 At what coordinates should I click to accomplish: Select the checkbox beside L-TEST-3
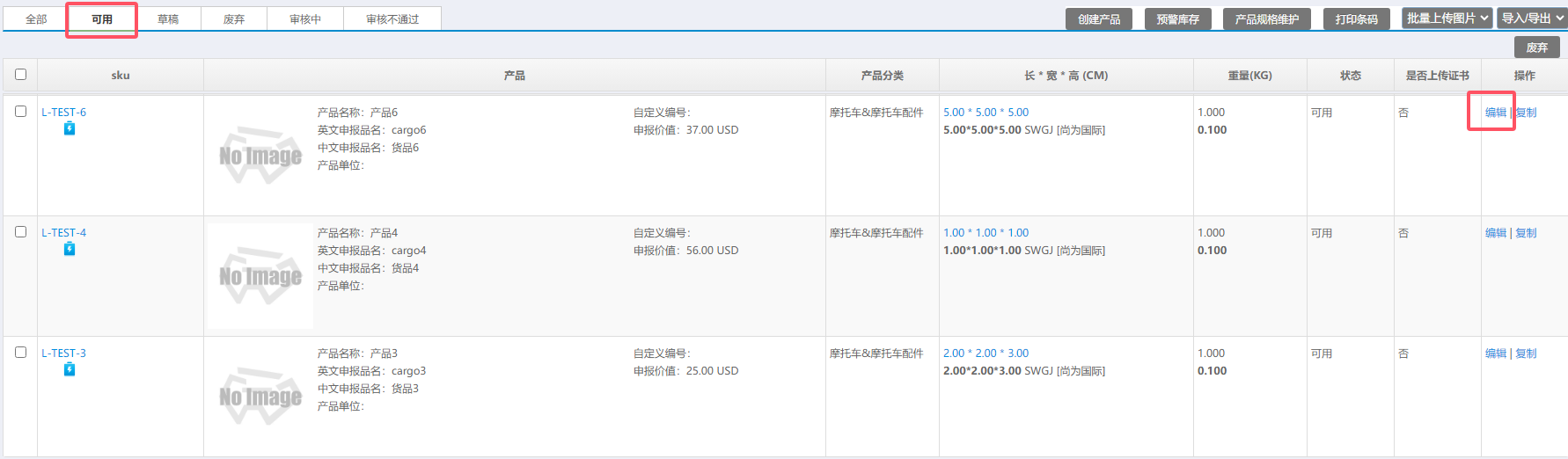tap(20, 353)
